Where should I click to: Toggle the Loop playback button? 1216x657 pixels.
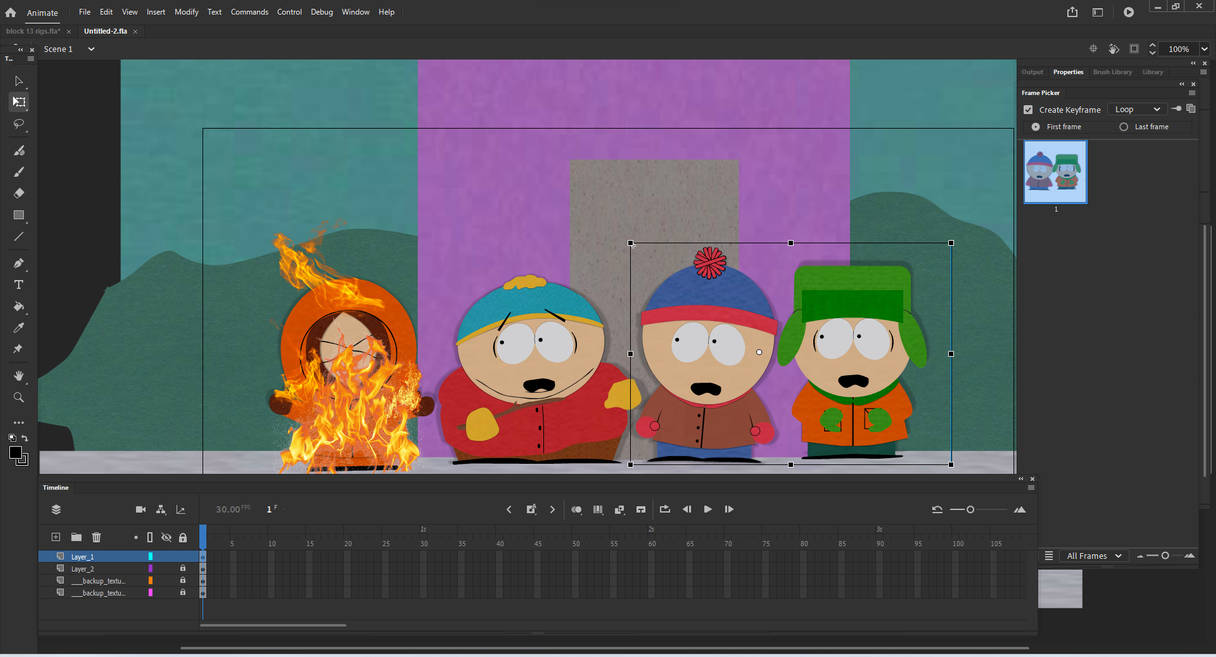coord(665,509)
